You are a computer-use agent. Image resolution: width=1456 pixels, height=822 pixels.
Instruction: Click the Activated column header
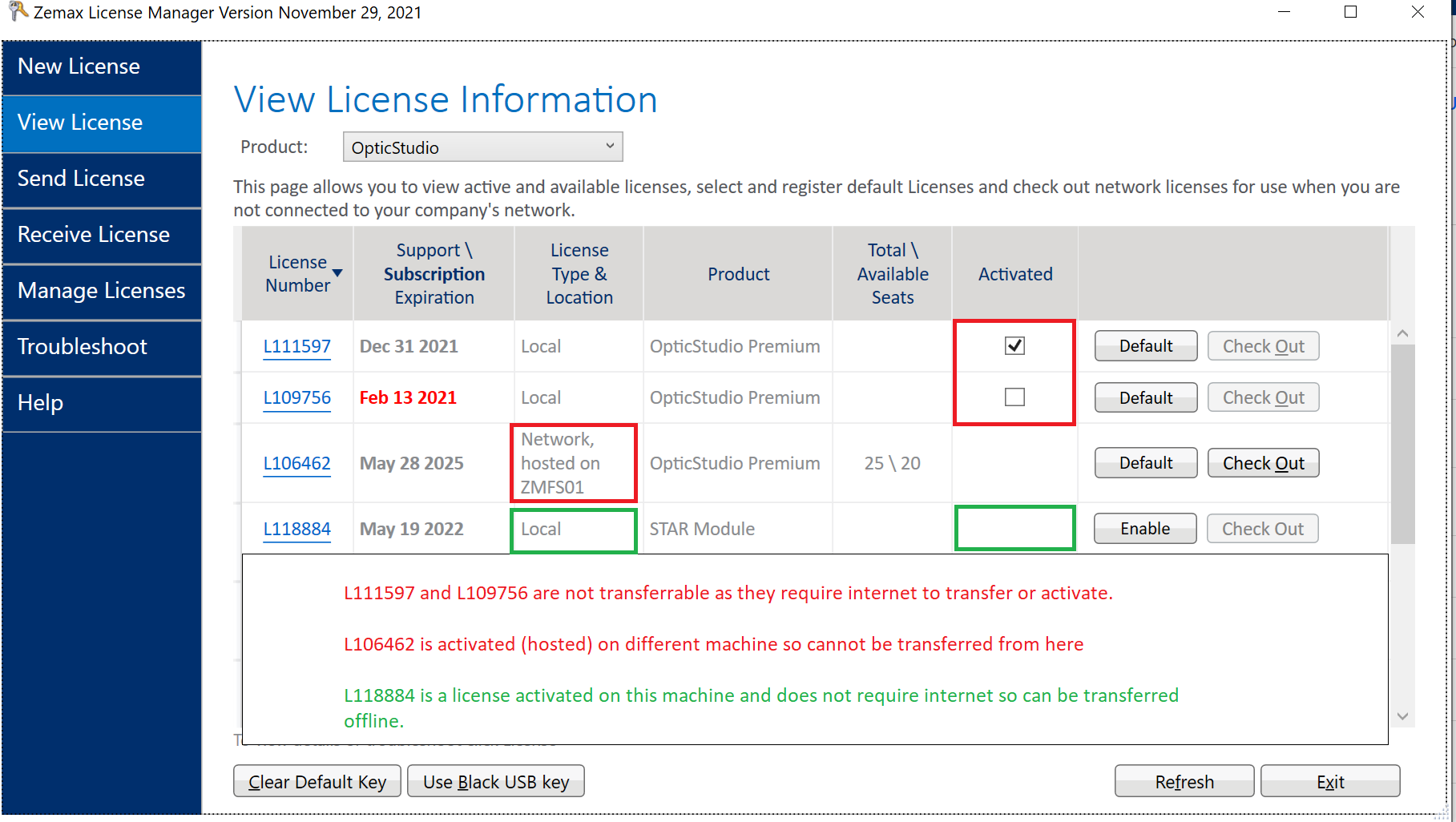[1015, 274]
